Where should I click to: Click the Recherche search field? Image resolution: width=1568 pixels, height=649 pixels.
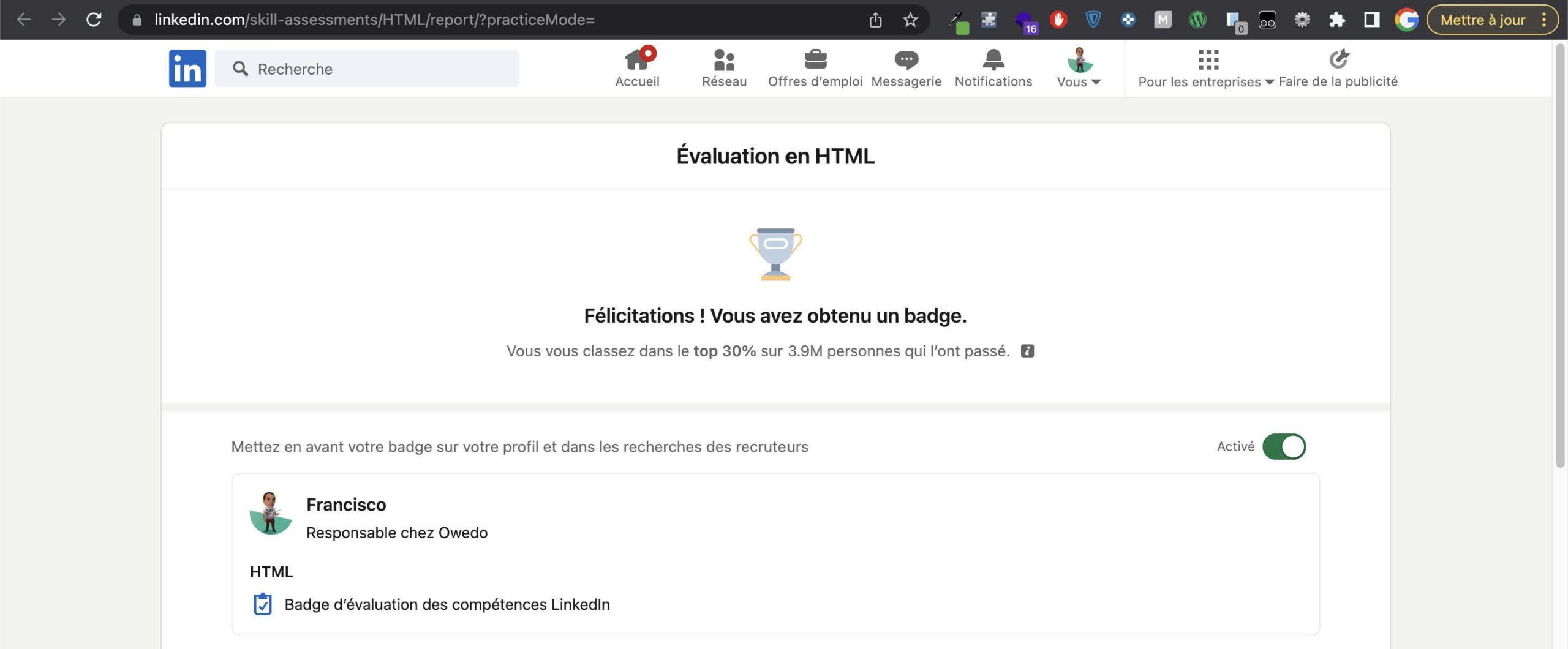[x=367, y=69]
